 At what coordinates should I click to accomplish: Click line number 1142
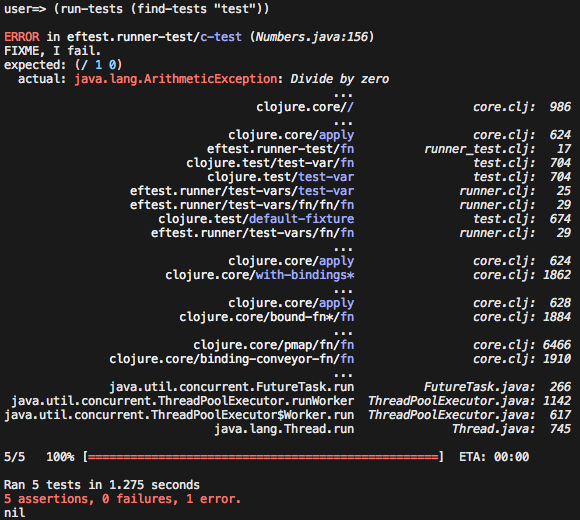(557, 402)
